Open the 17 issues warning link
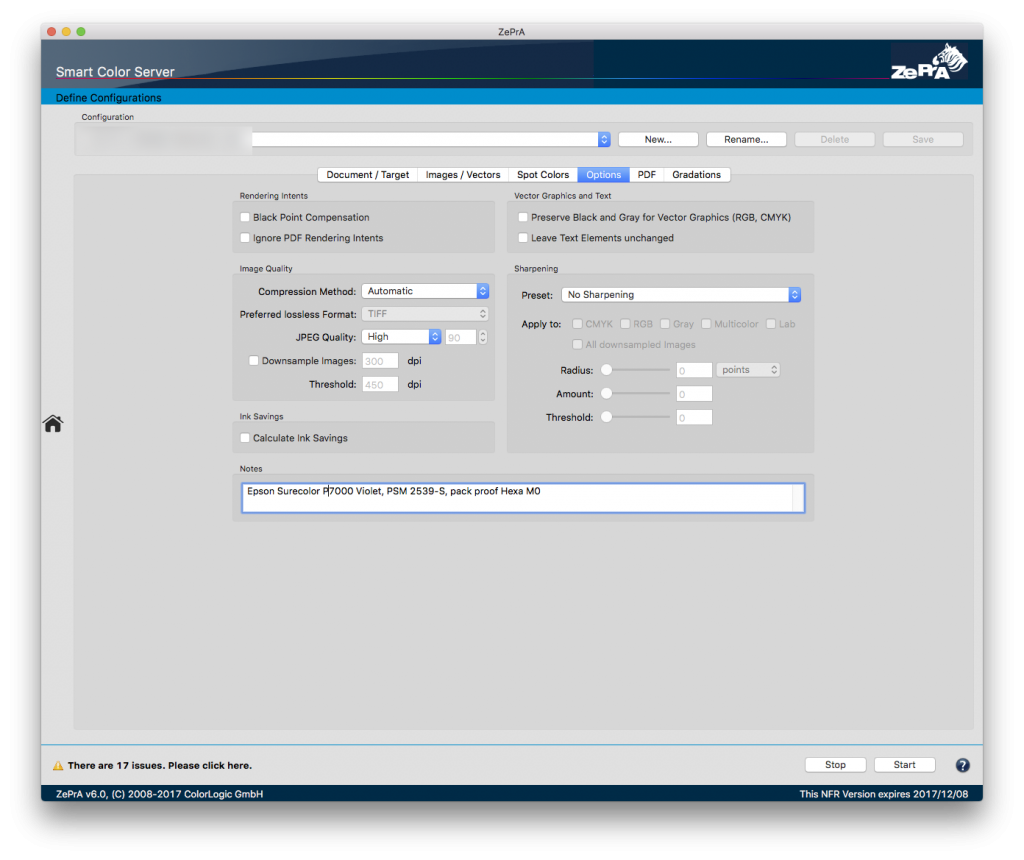 coord(160,765)
